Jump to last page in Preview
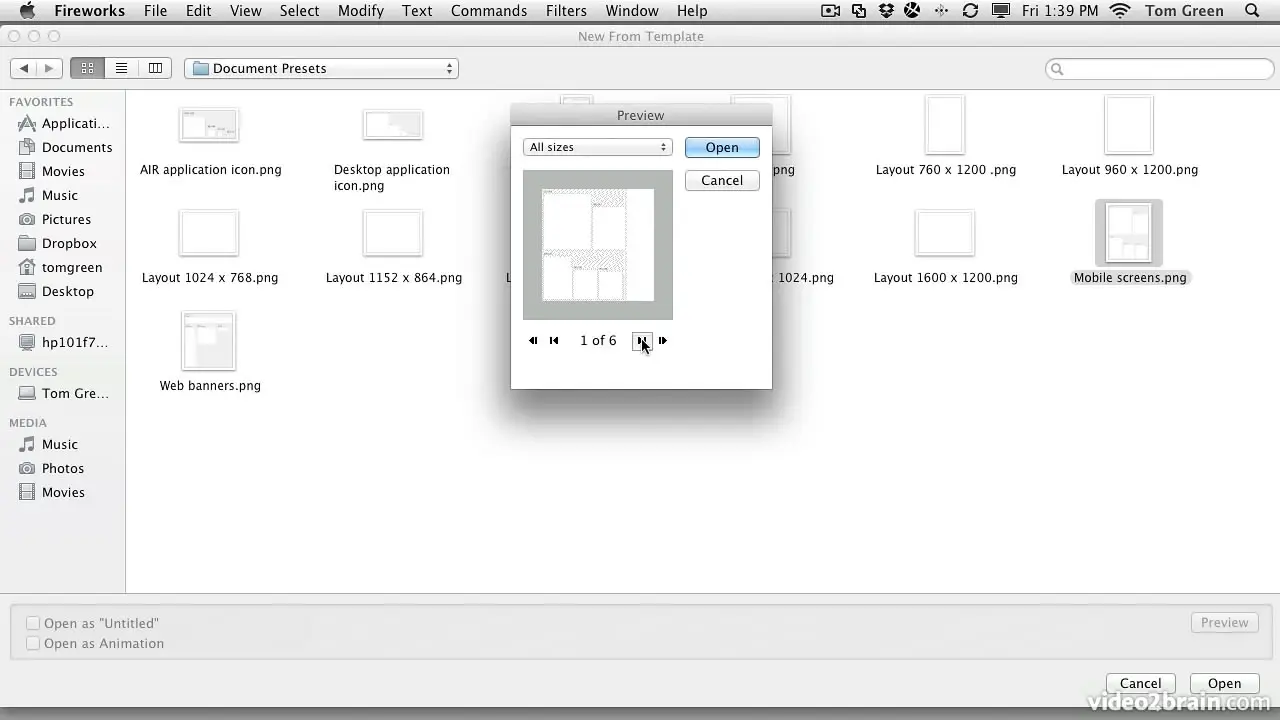The width and height of the screenshot is (1280, 720). click(662, 340)
